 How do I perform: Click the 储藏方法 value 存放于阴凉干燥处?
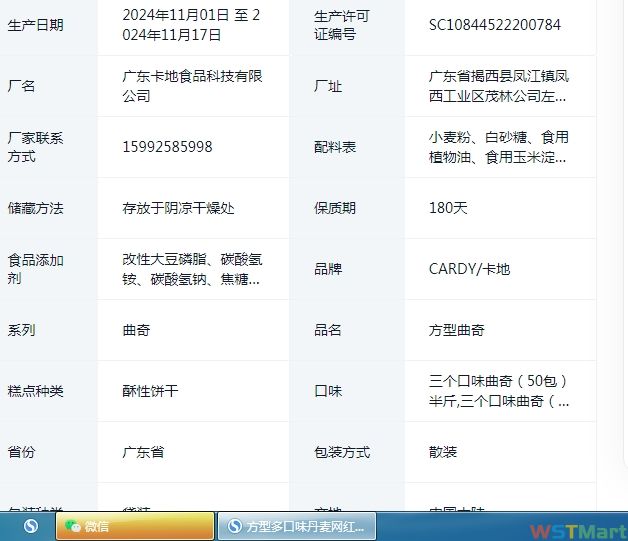[178, 208]
